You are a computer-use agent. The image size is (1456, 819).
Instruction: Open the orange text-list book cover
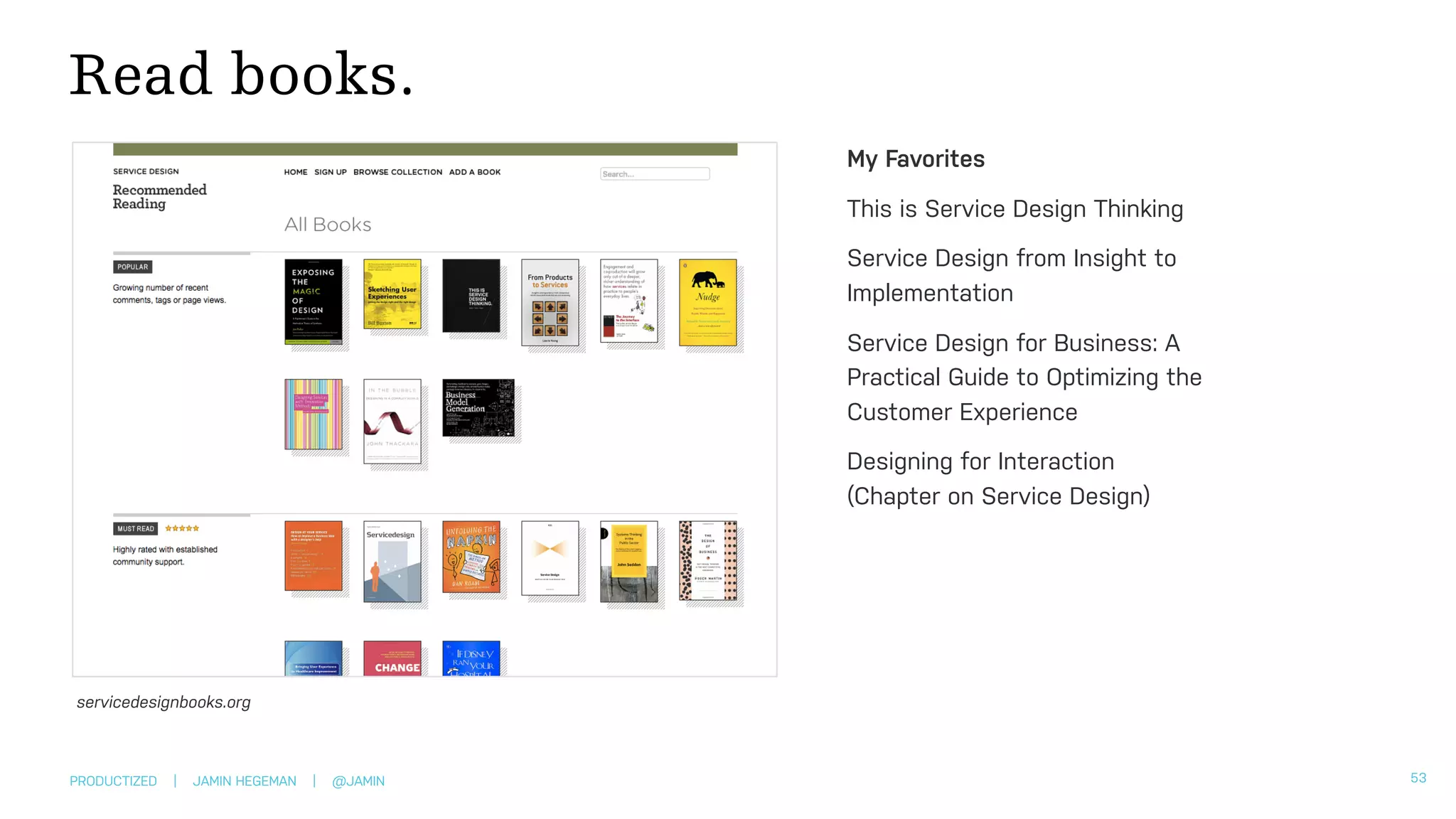tap(314, 556)
